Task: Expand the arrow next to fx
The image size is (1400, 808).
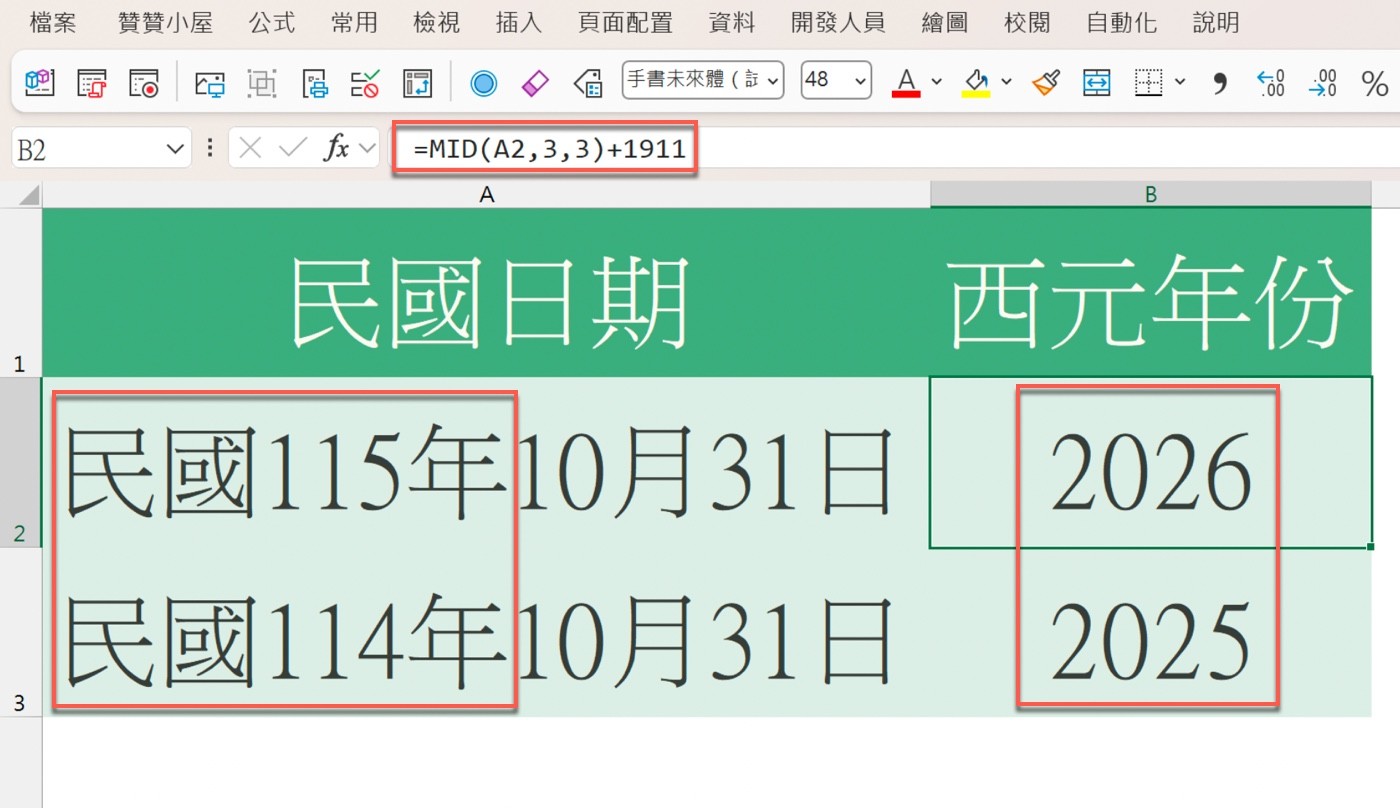Action: click(367, 150)
